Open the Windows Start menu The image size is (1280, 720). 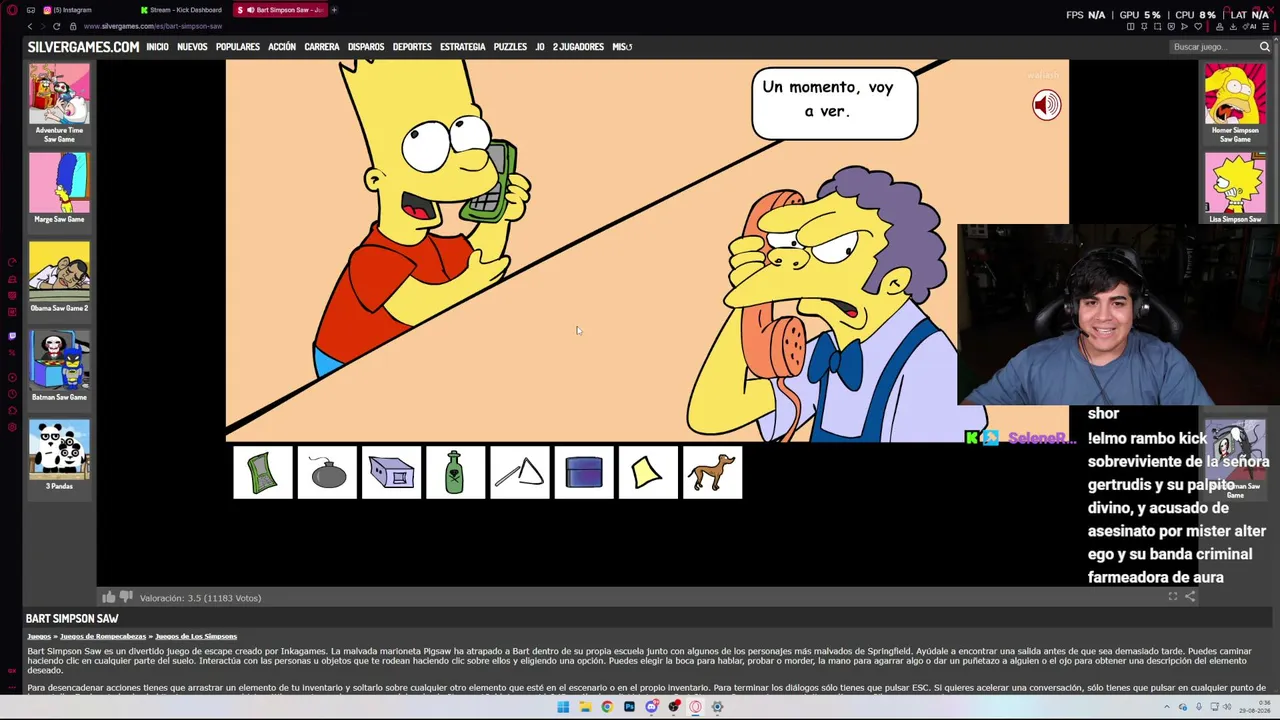563,707
